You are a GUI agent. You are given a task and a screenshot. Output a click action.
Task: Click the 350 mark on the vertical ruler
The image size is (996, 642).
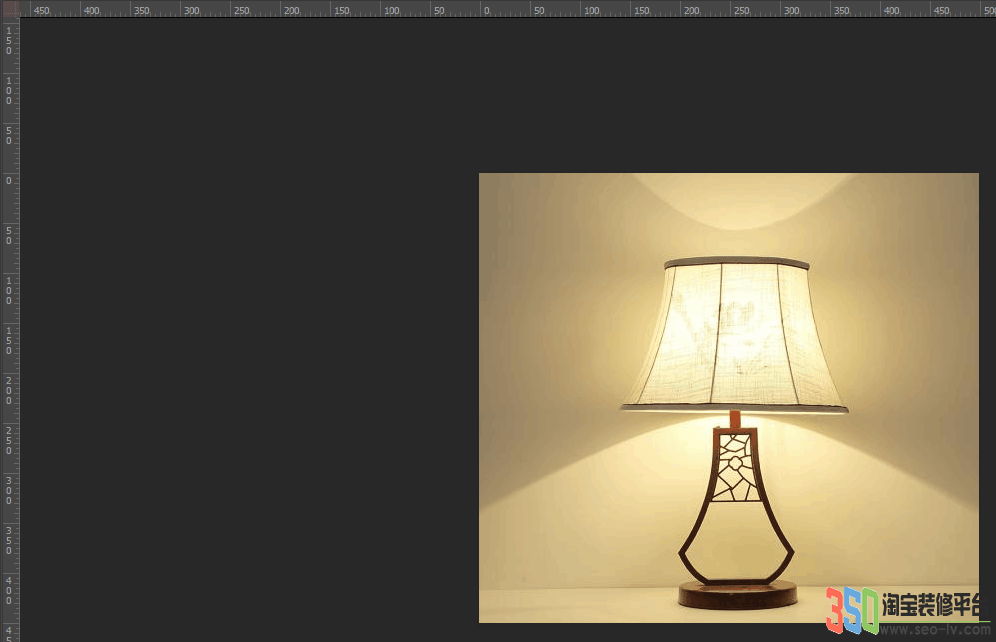[9, 540]
